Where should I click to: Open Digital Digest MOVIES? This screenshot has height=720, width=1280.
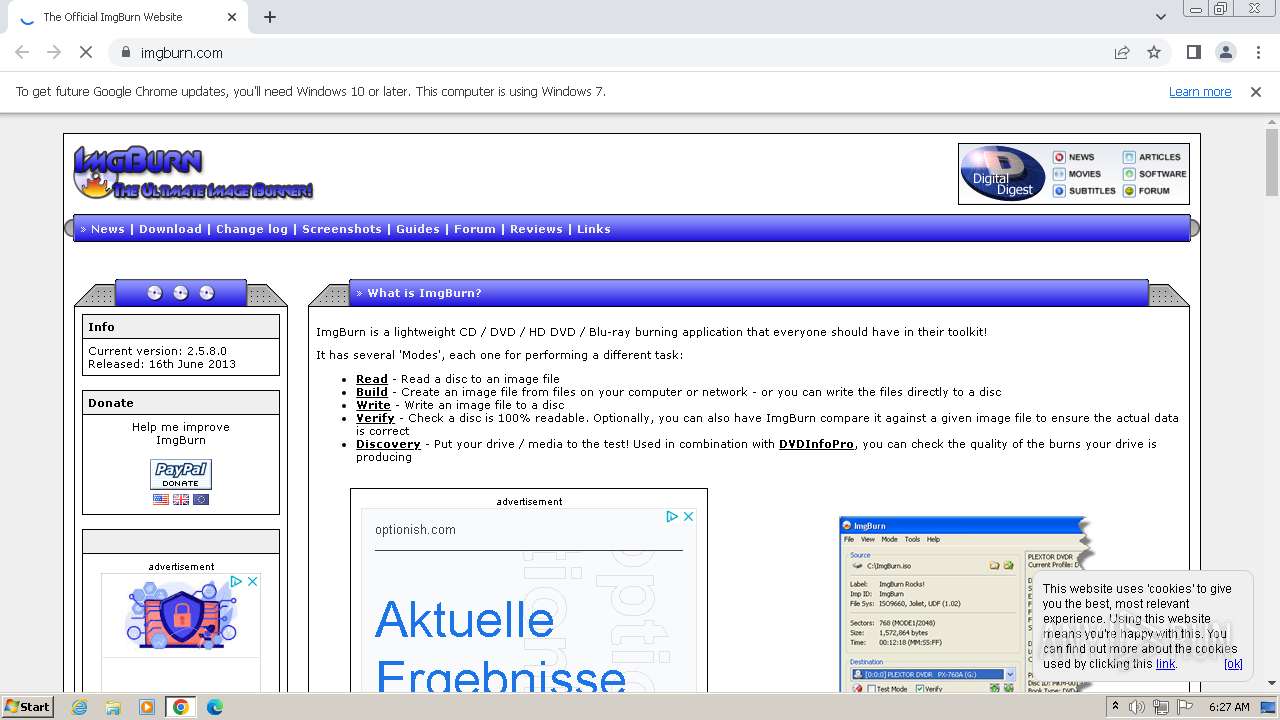tap(1077, 174)
